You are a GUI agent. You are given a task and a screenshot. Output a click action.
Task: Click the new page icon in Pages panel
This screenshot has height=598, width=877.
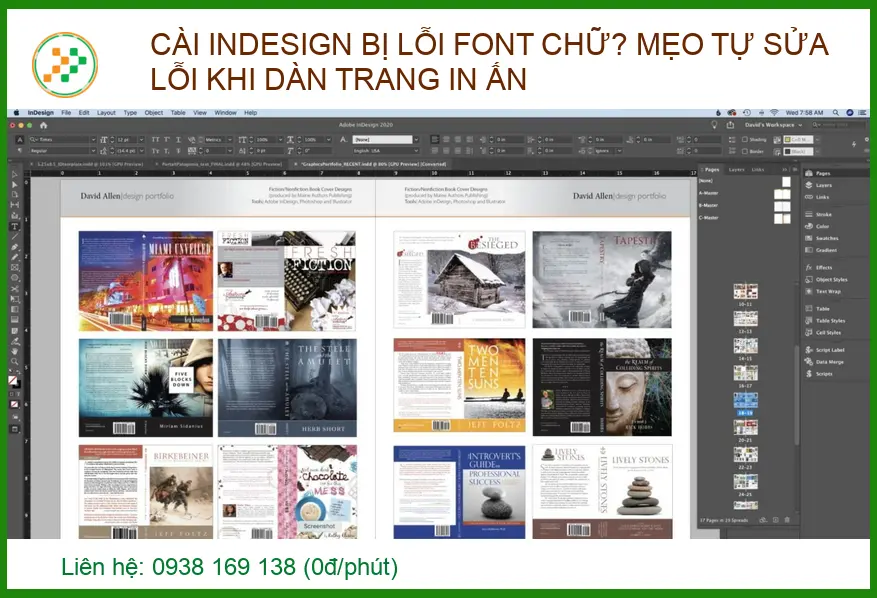(775, 520)
